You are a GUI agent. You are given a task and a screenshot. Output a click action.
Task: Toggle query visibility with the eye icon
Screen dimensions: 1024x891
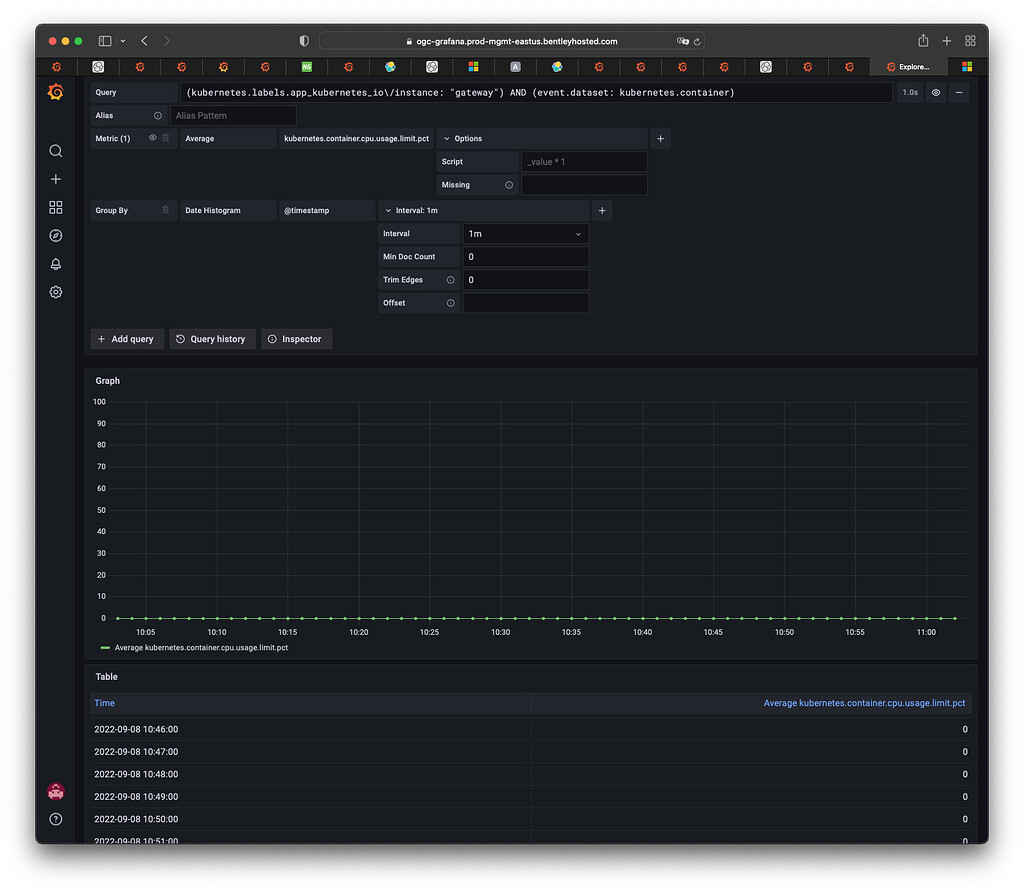click(x=936, y=92)
